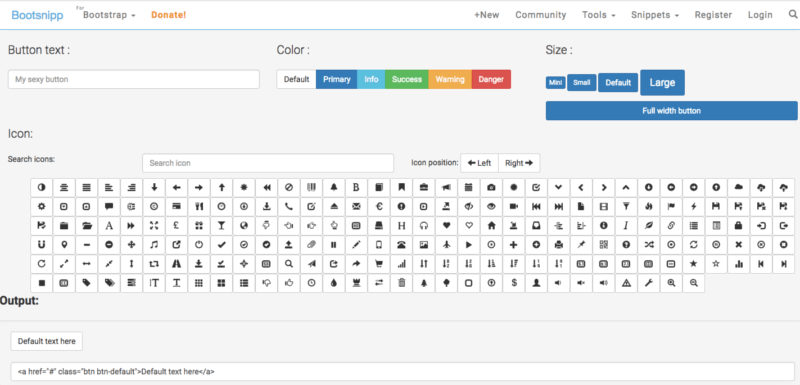Go to the +New page
This screenshot has width=800, height=385.
(x=486, y=15)
